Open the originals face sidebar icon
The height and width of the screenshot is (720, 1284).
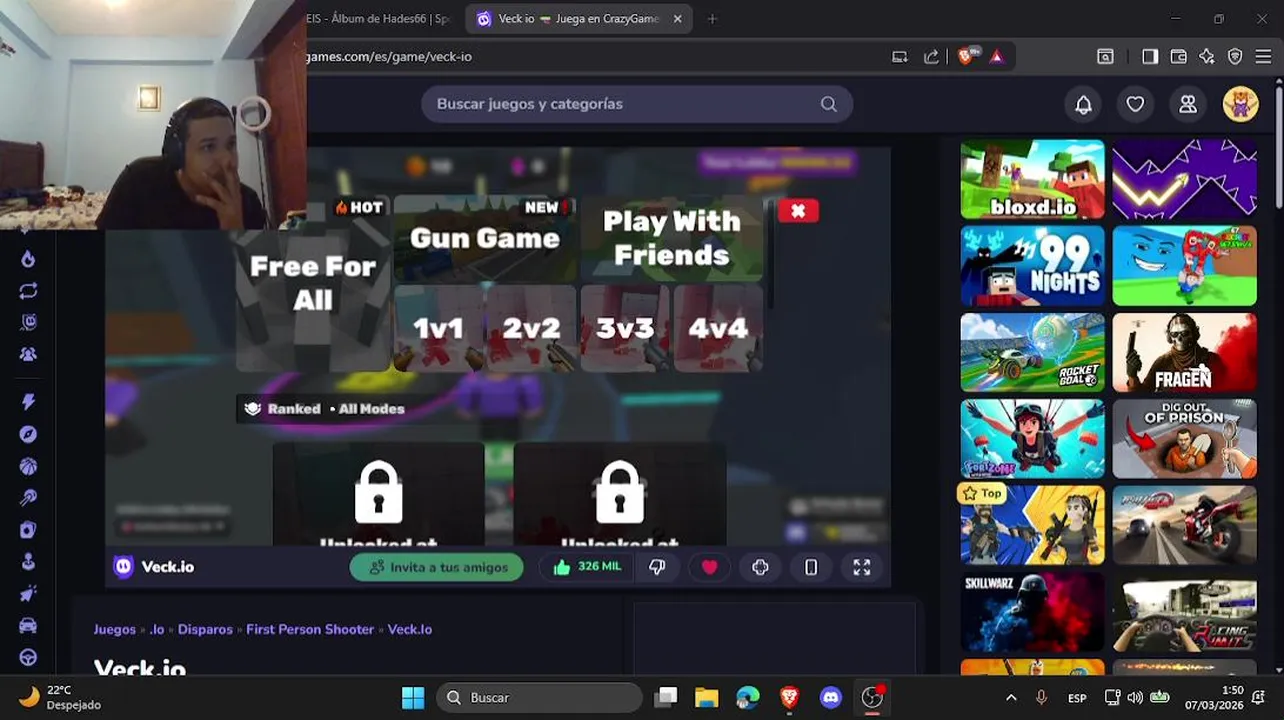tap(28, 322)
